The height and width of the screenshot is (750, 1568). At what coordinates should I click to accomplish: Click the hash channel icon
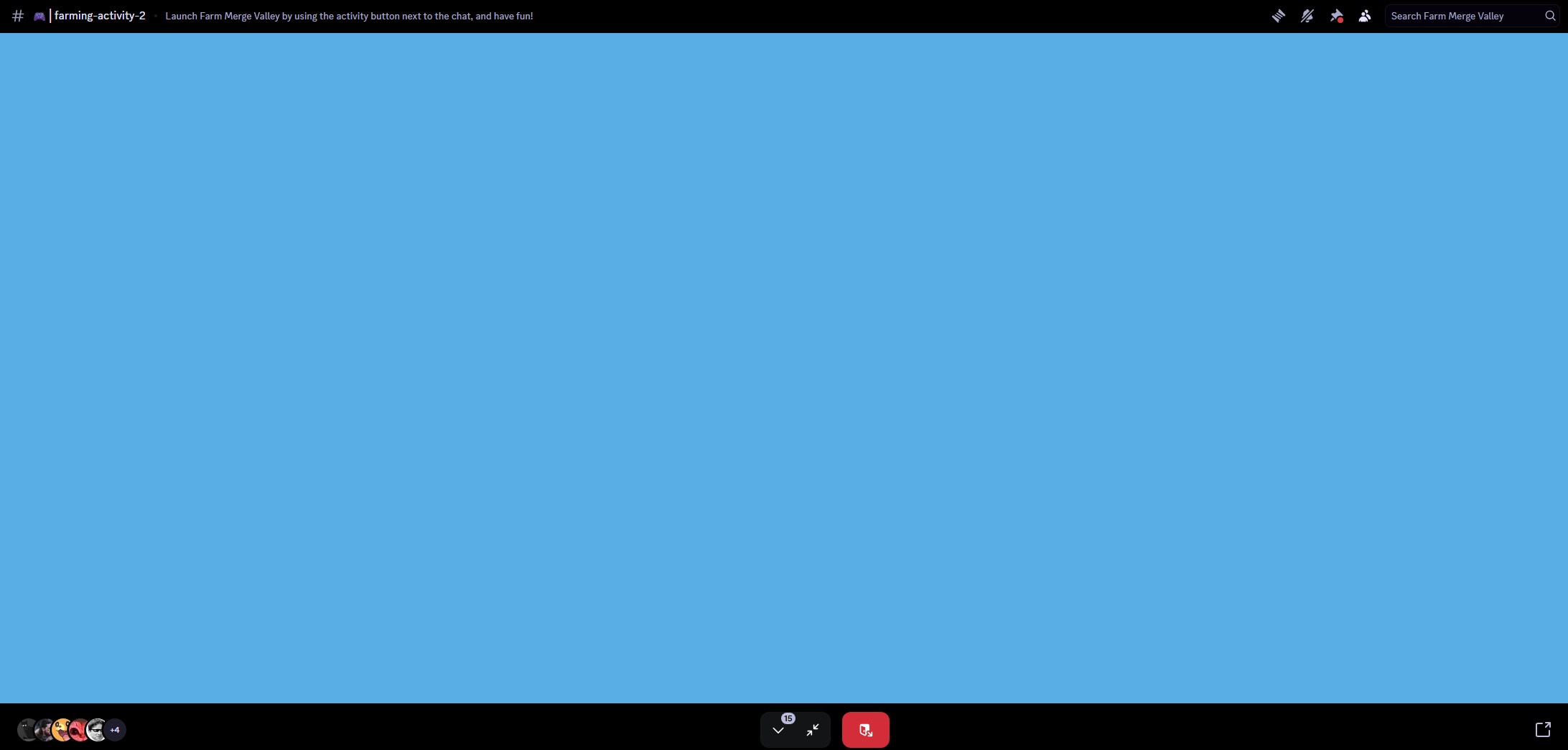pos(18,16)
